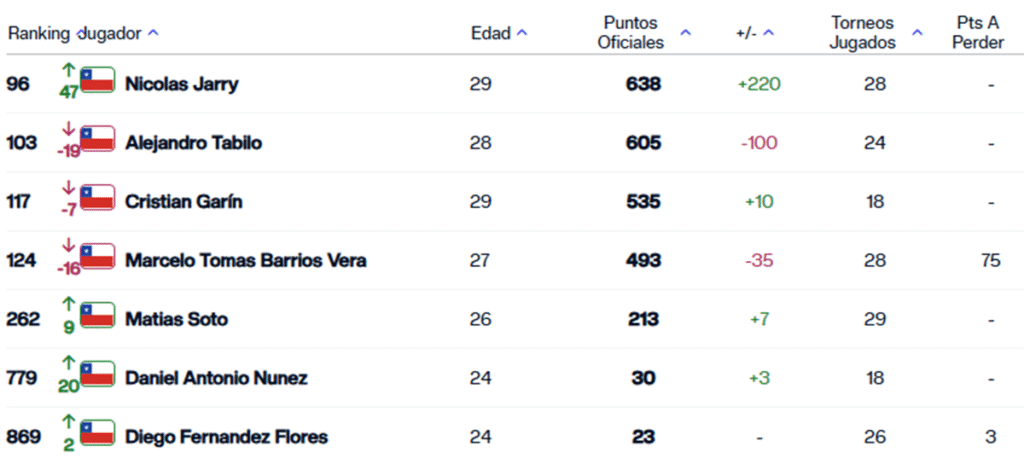Image resolution: width=1024 pixels, height=464 pixels.
Task: Sort by +/- column arrow
Action: [x=769, y=33]
